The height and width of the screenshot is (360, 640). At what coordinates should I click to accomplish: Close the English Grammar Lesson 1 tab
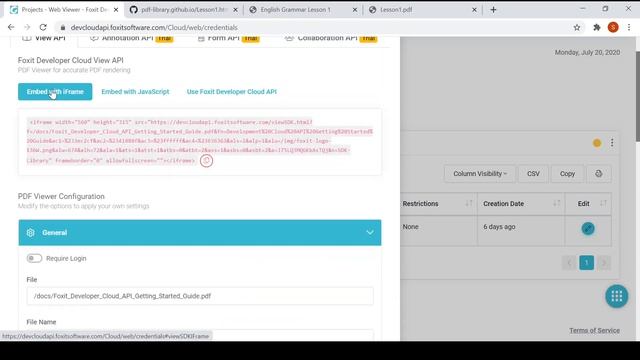coord(355,10)
